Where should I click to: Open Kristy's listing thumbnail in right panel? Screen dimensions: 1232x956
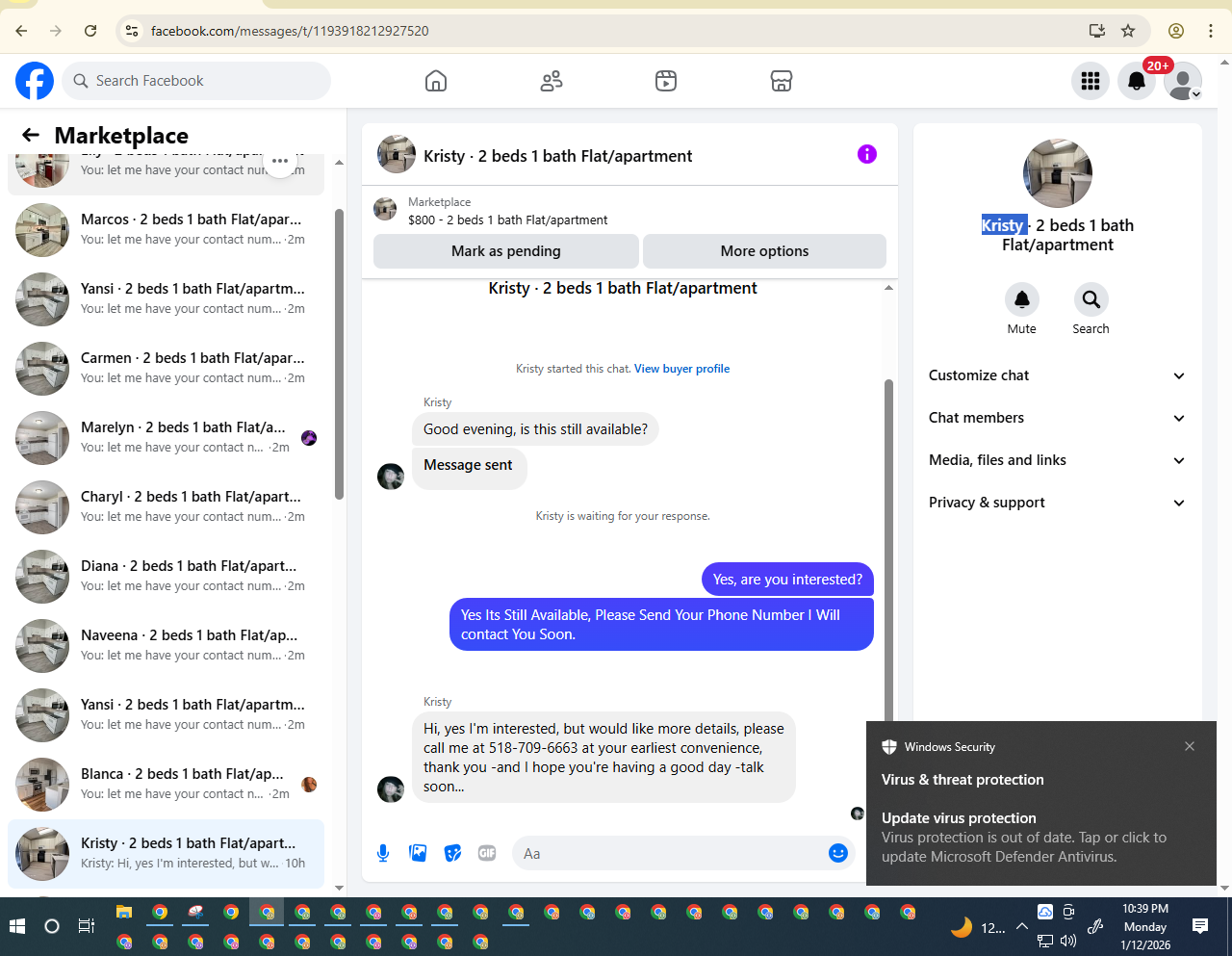click(x=1058, y=173)
